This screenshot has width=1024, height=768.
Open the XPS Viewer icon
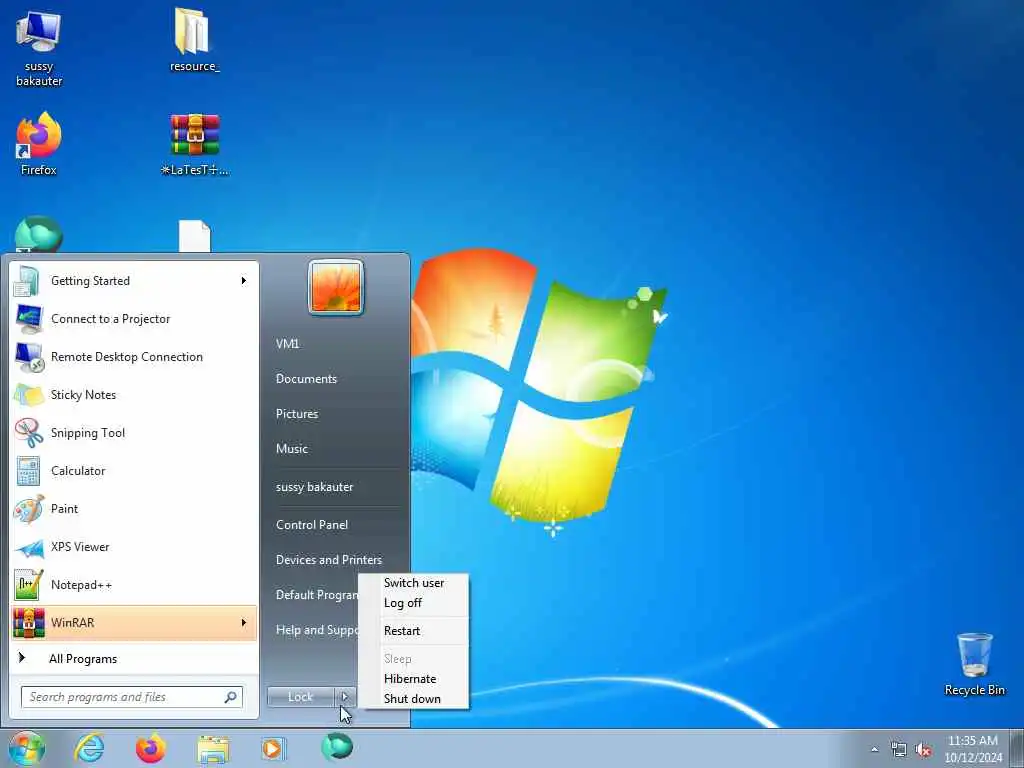29,547
